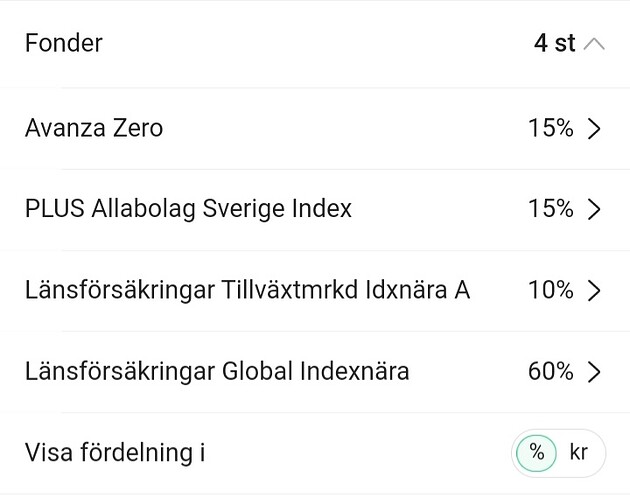Viewport: 630px width, 500px height.
Task: Click the Fonder header title
Action: pyautogui.click(x=64, y=44)
